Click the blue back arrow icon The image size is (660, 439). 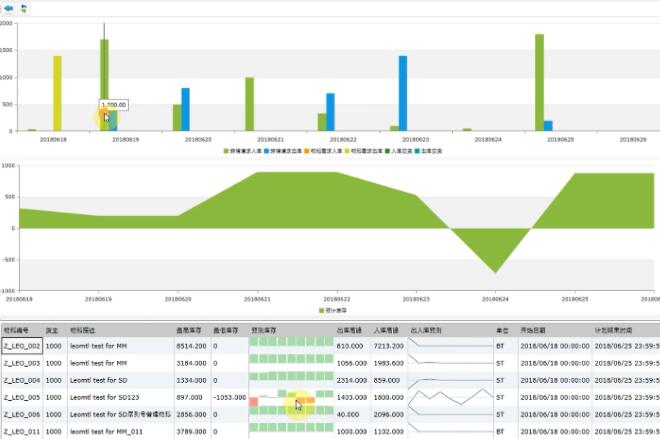pyautogui.click(x=8, y=8)
